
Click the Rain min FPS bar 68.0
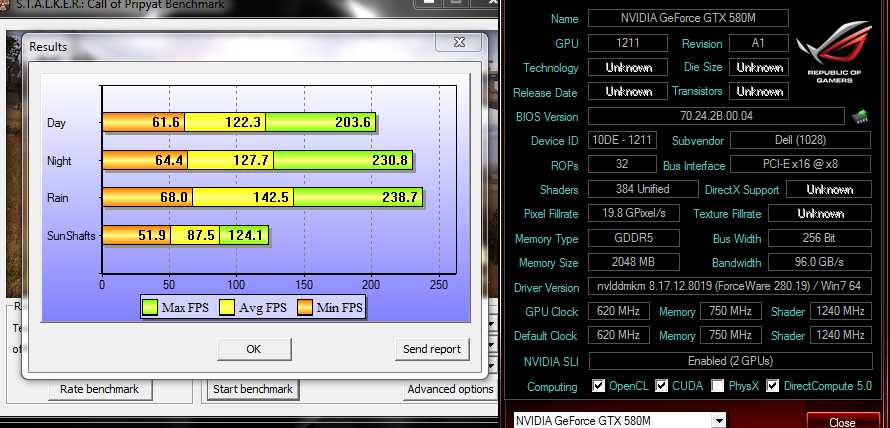(147, 198)
